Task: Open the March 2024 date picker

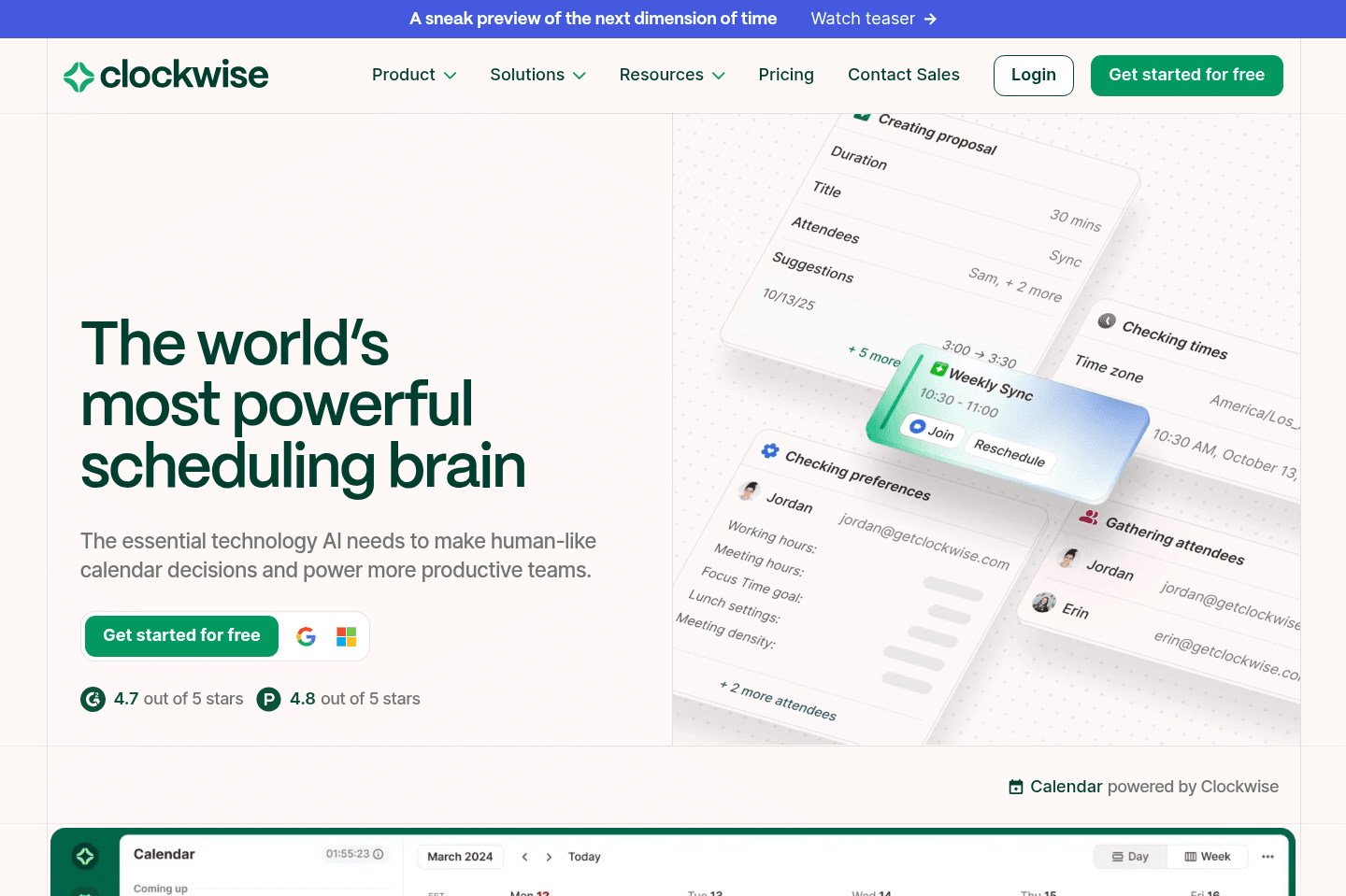Action: [460, 857]
